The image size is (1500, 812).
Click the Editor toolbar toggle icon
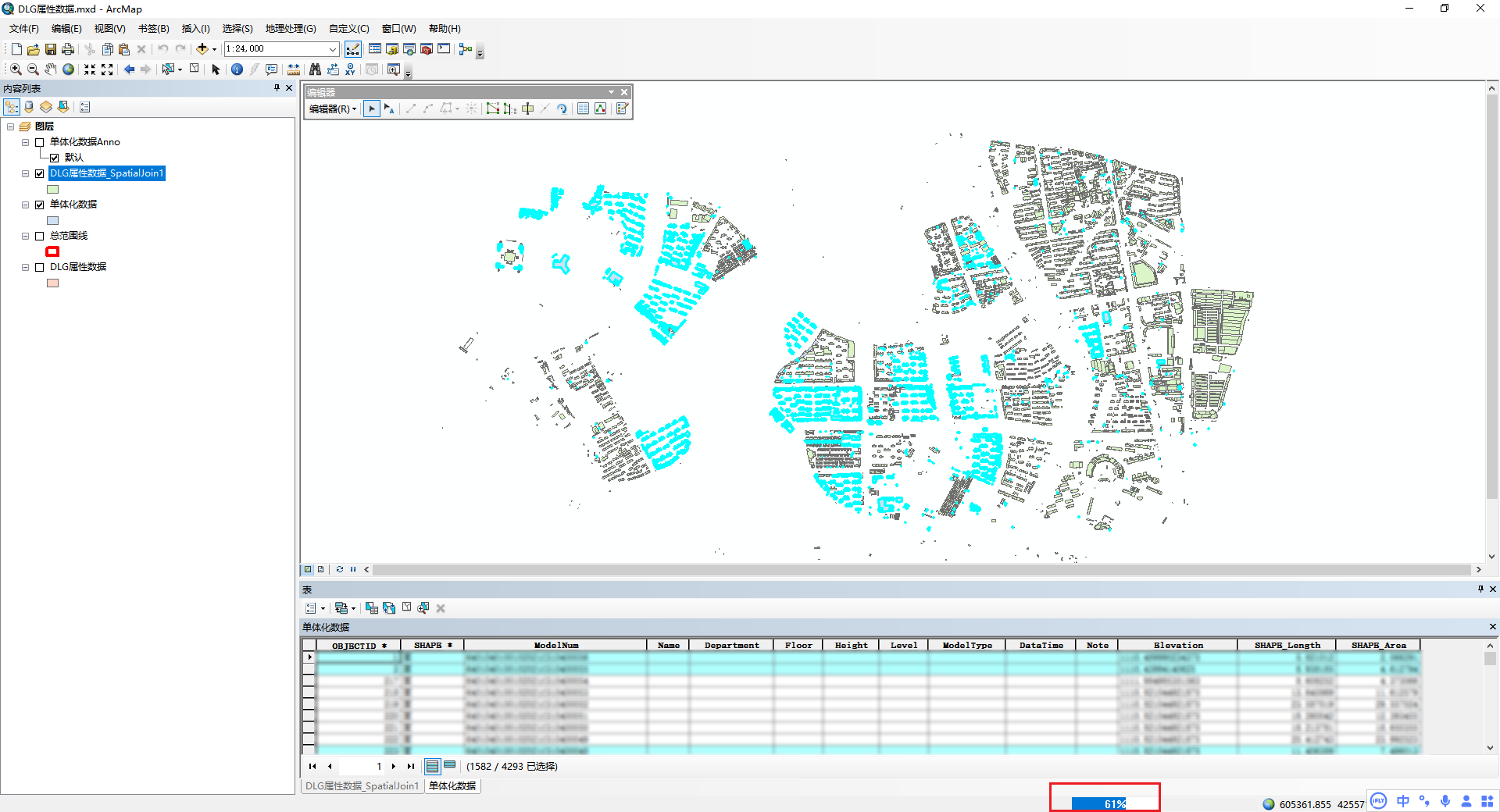click(x=353, y=49)
